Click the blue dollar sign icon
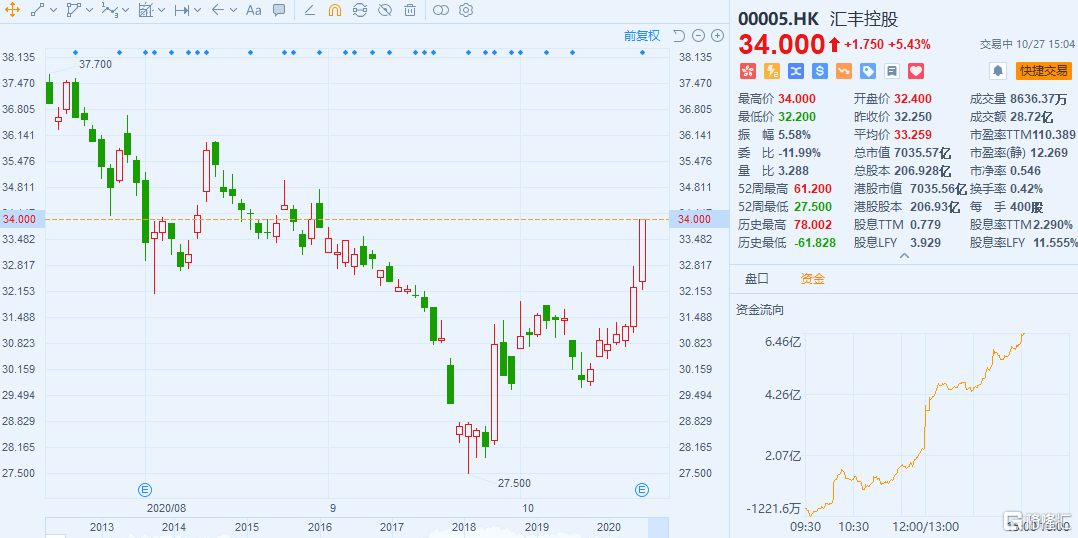 (820, 71)
